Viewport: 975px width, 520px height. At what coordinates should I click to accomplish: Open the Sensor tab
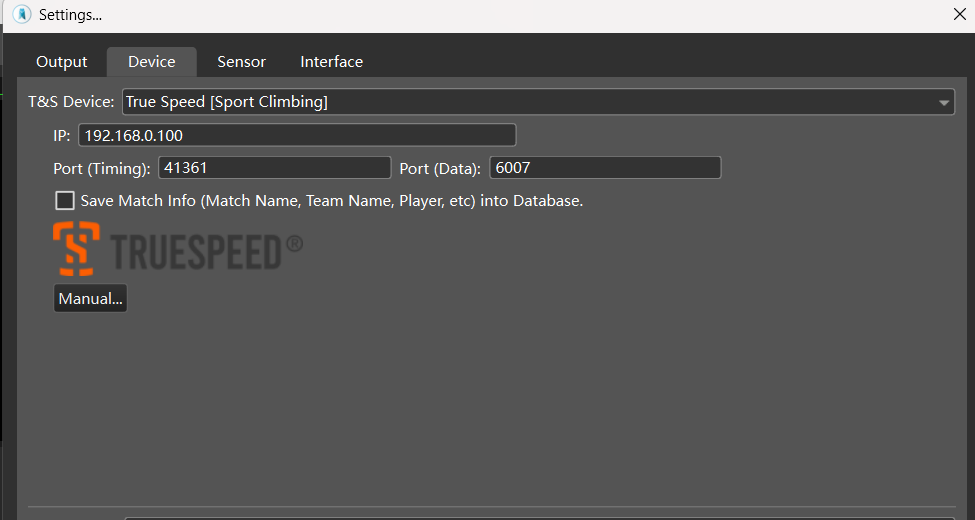(242, 62)
